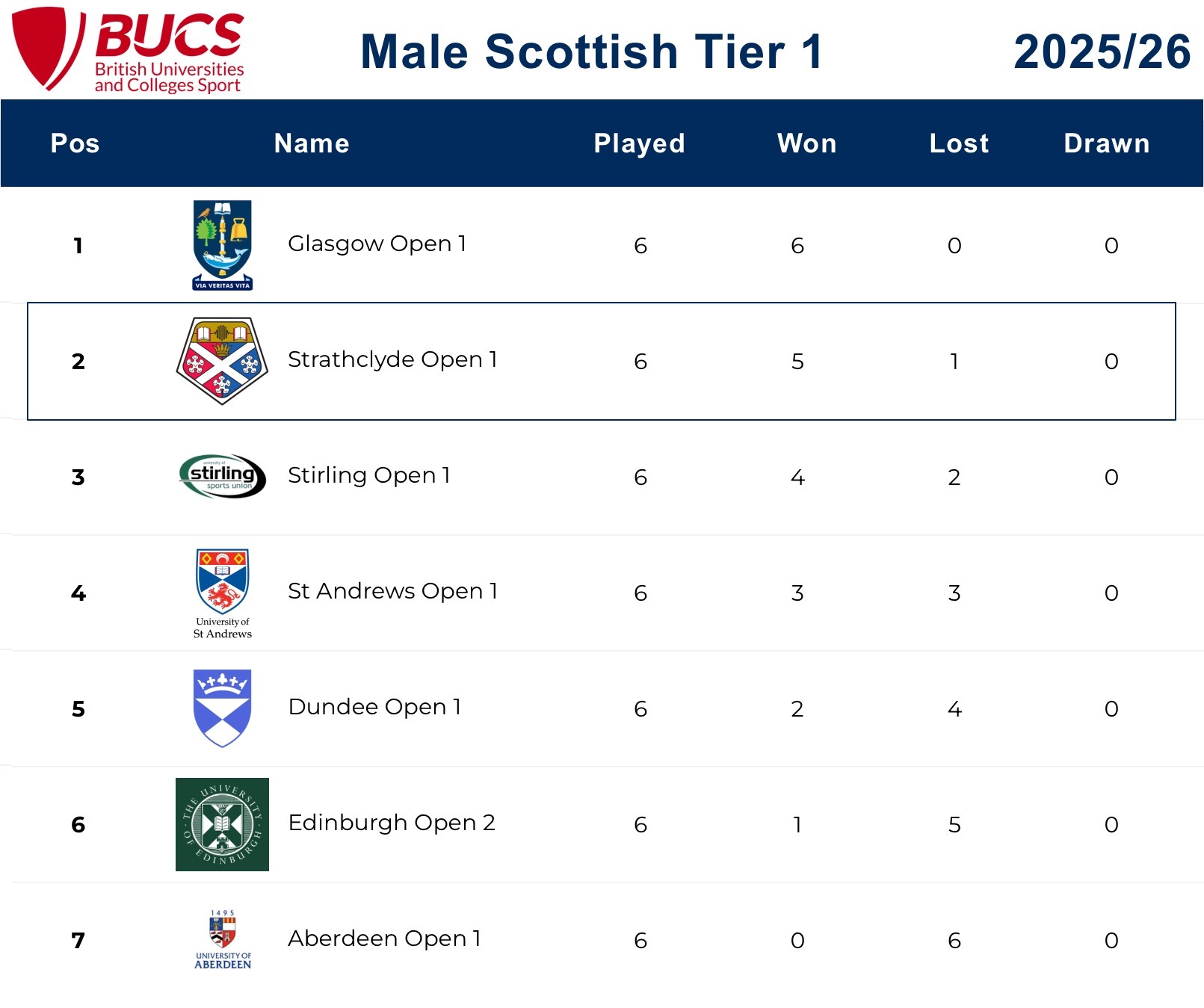Click the Glasgow University crest
This screenshot has width=1204, height=1008.
pos(223,245)
